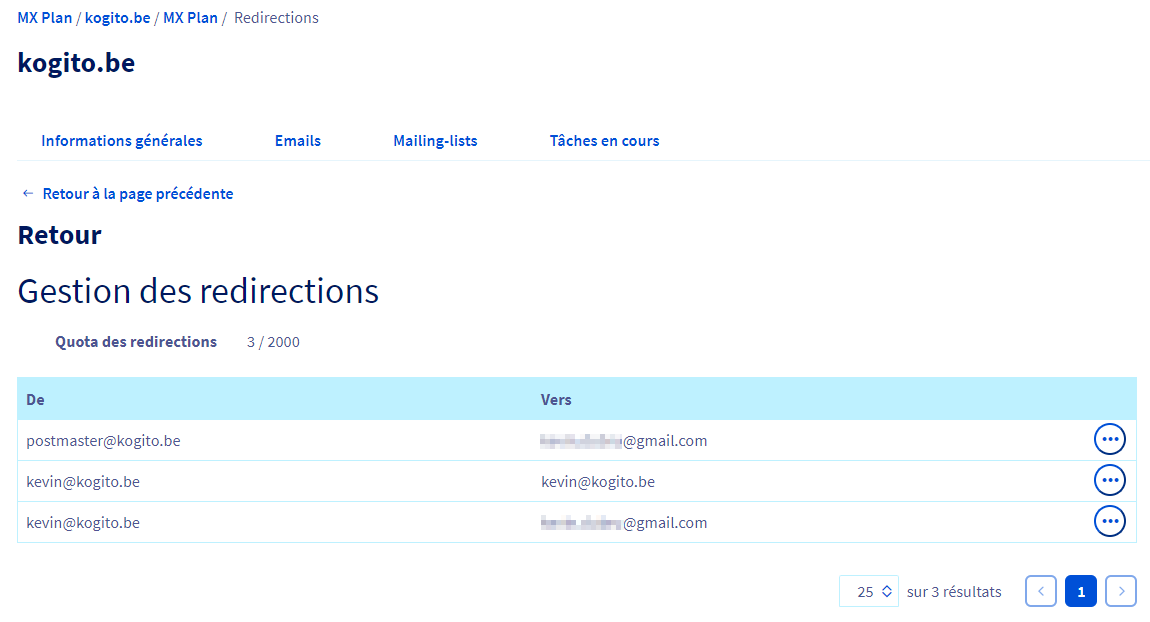Image resolution: width=1150 pixels, height=622 pixels.
Task: Click the Vers column header
Action: tap(556, 400)
